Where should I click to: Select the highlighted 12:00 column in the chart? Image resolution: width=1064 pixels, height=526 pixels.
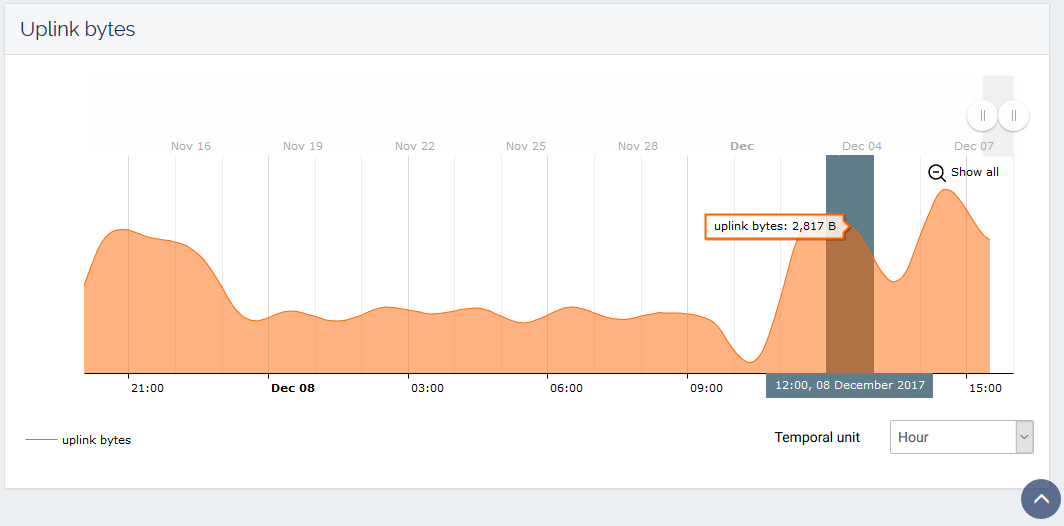pyautogui.click(x=849, y=300)
